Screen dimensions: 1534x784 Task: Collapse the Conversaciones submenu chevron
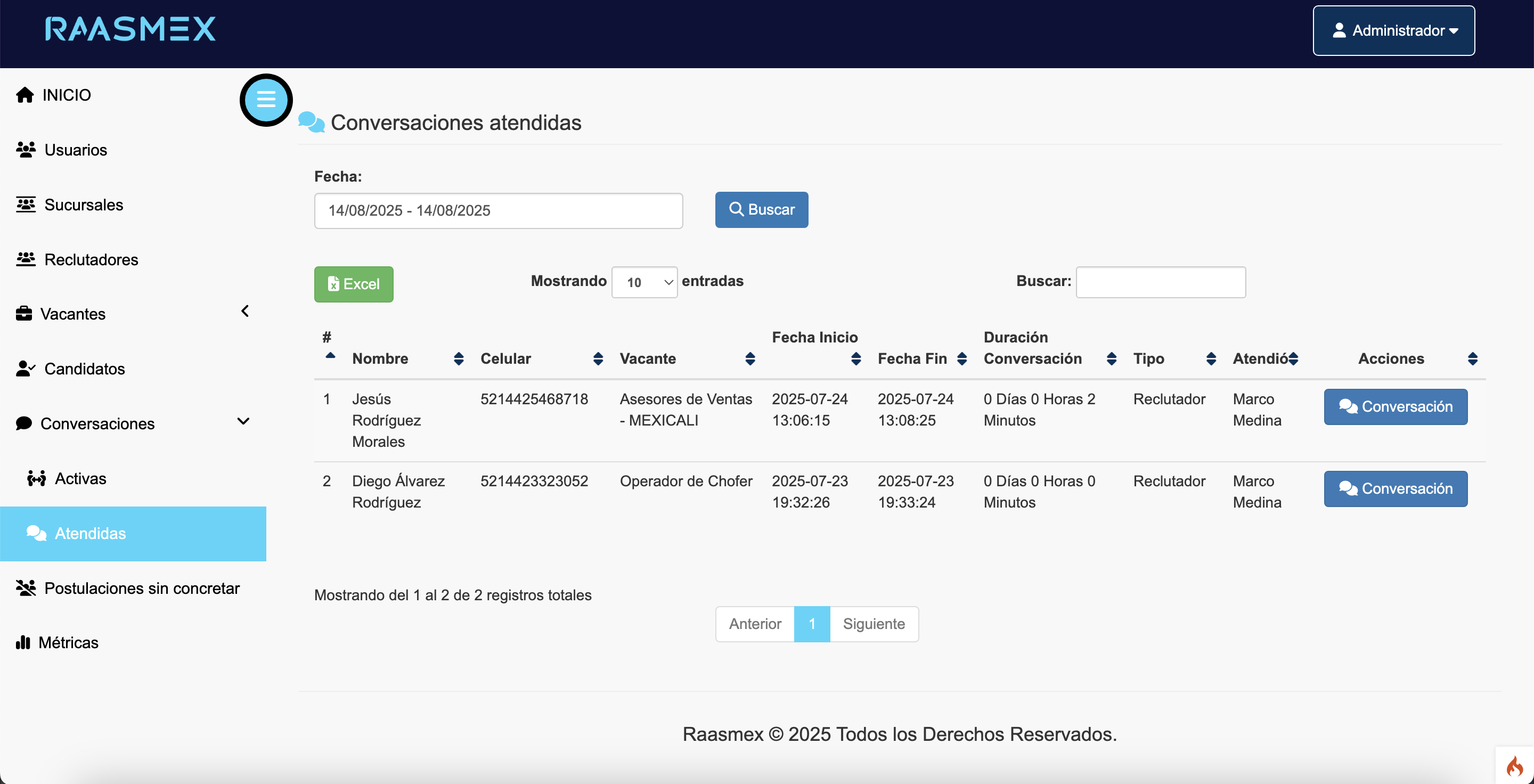pyautogui.click(x=243, y=421)
